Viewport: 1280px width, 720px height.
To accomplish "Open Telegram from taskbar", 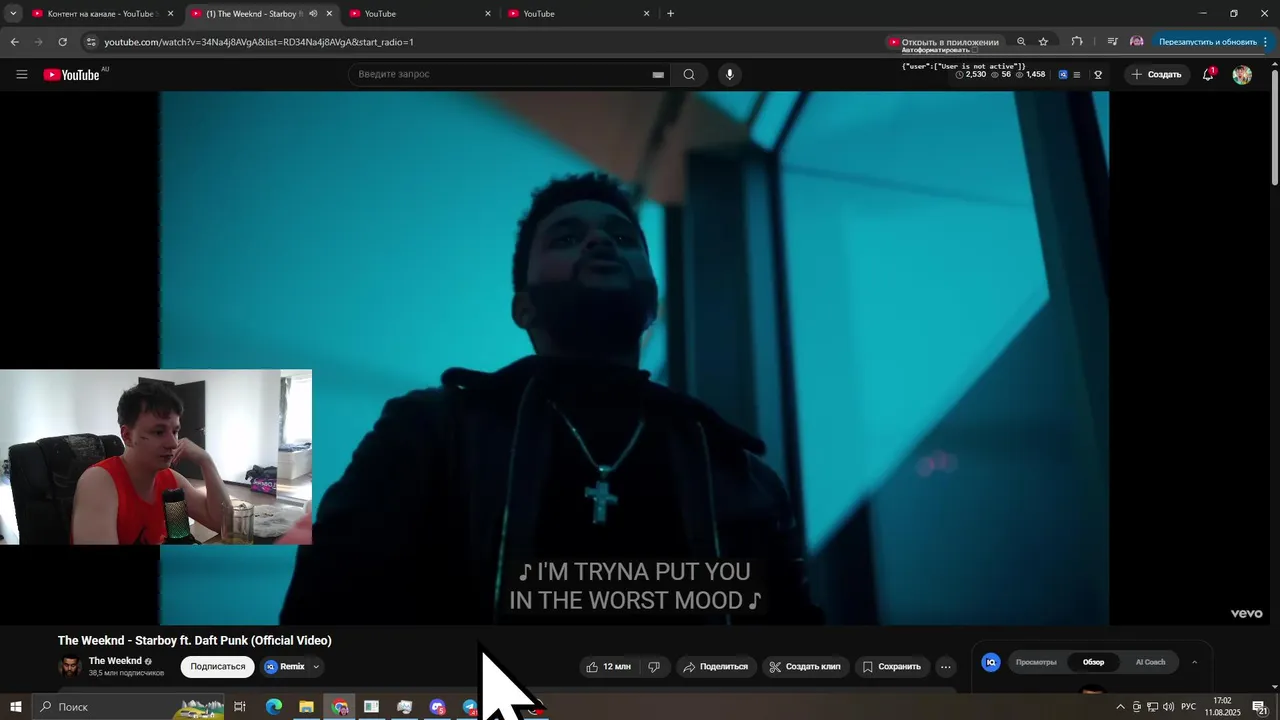I will (470, 707).
